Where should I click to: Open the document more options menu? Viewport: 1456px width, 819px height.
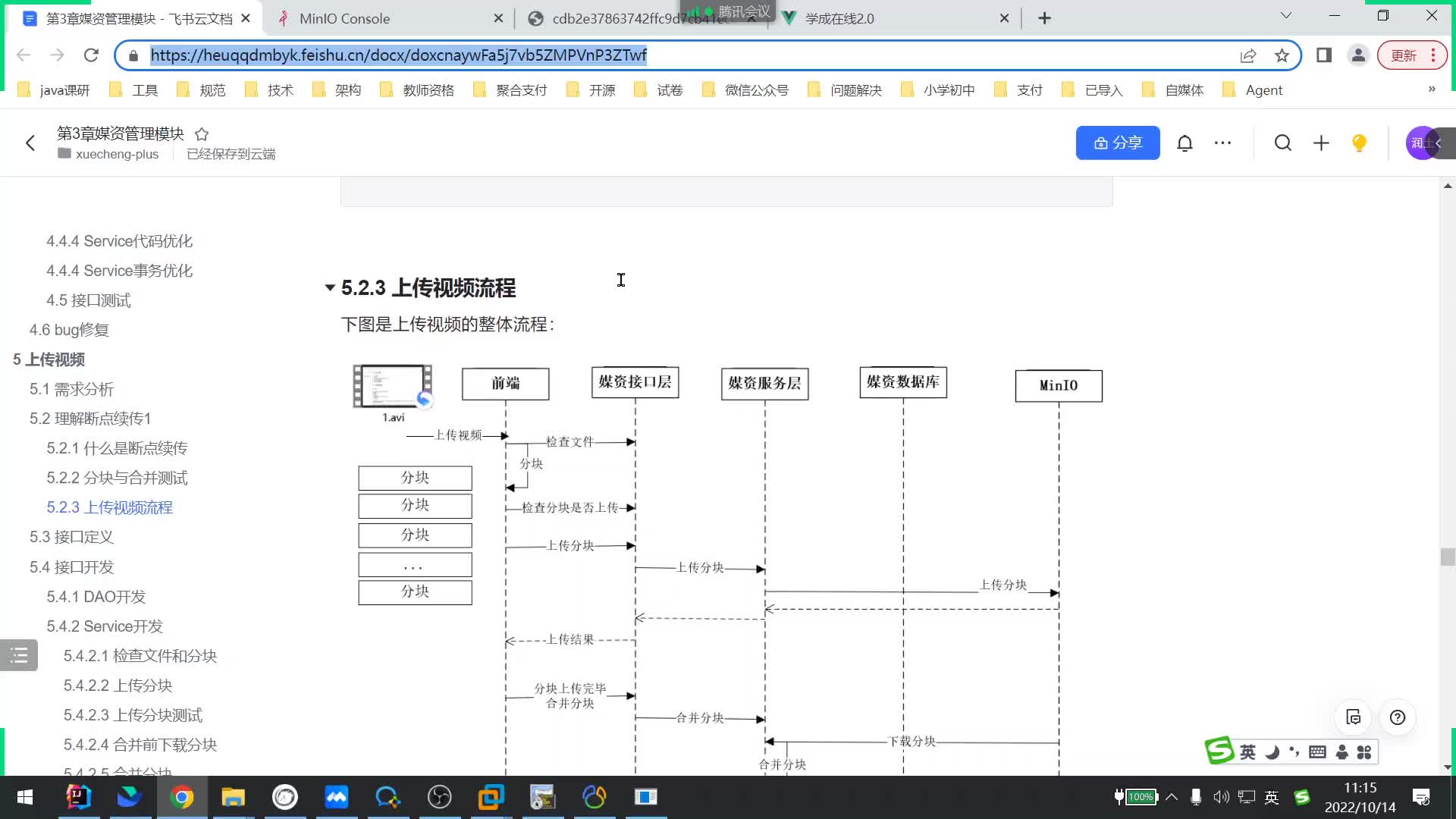pos(1222,143)
